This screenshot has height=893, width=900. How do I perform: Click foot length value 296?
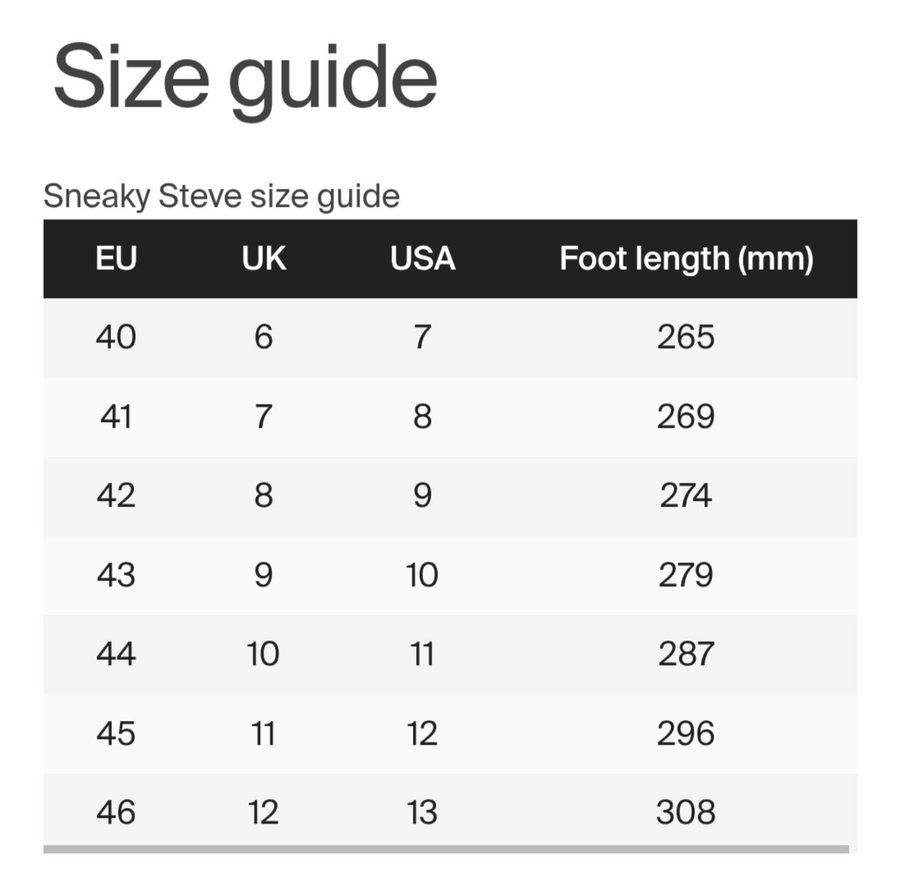[x=686, y=733]
